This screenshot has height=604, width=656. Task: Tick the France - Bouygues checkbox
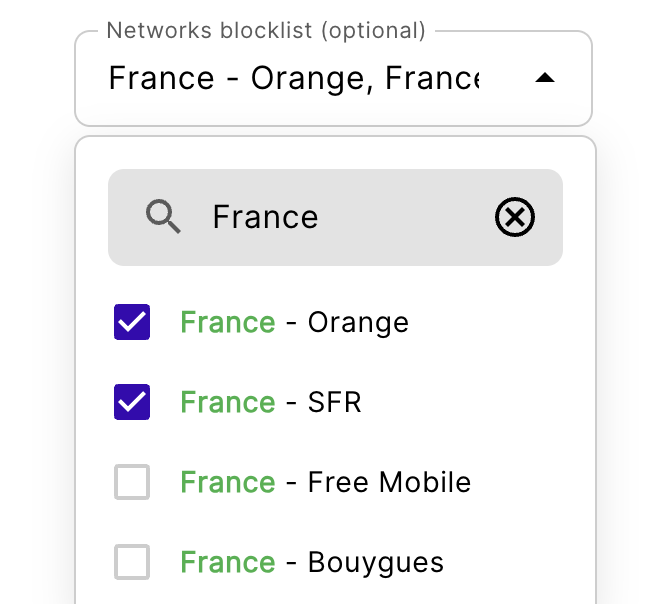(x=132, y=562)
